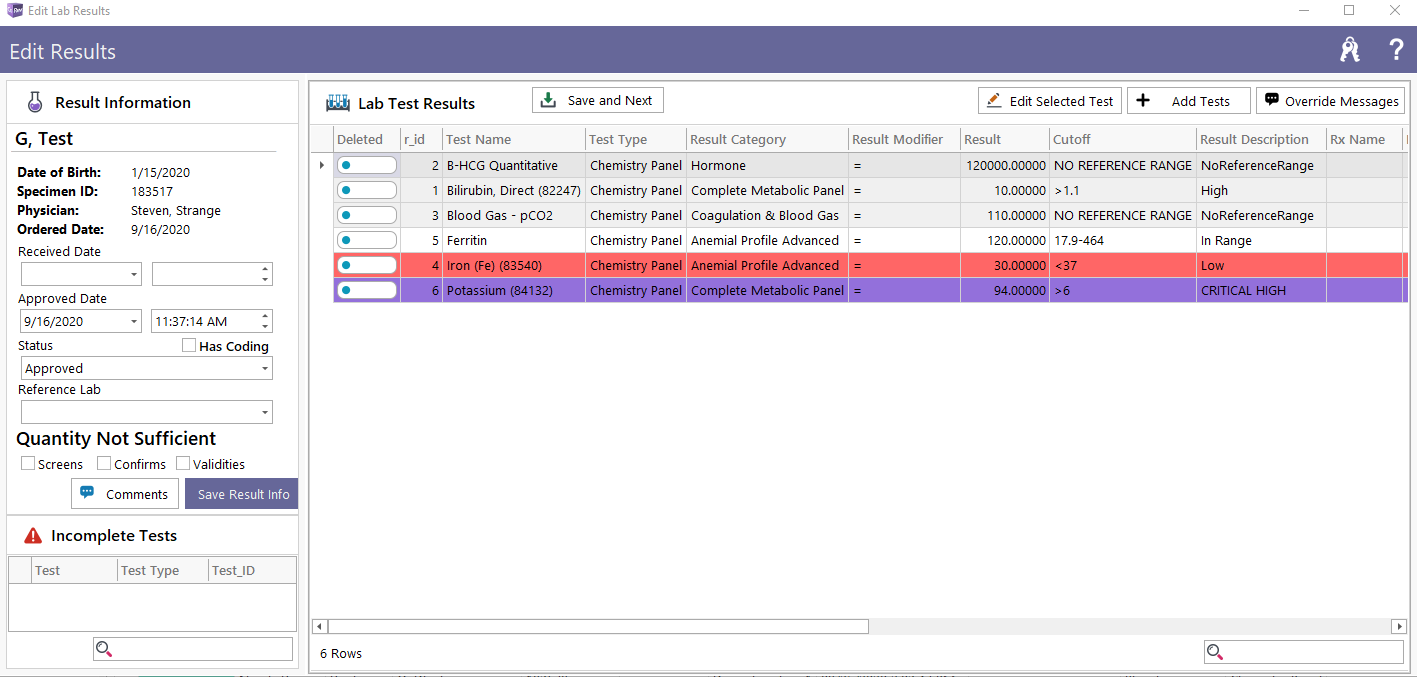Click the Save and Next button

(597, 101)
